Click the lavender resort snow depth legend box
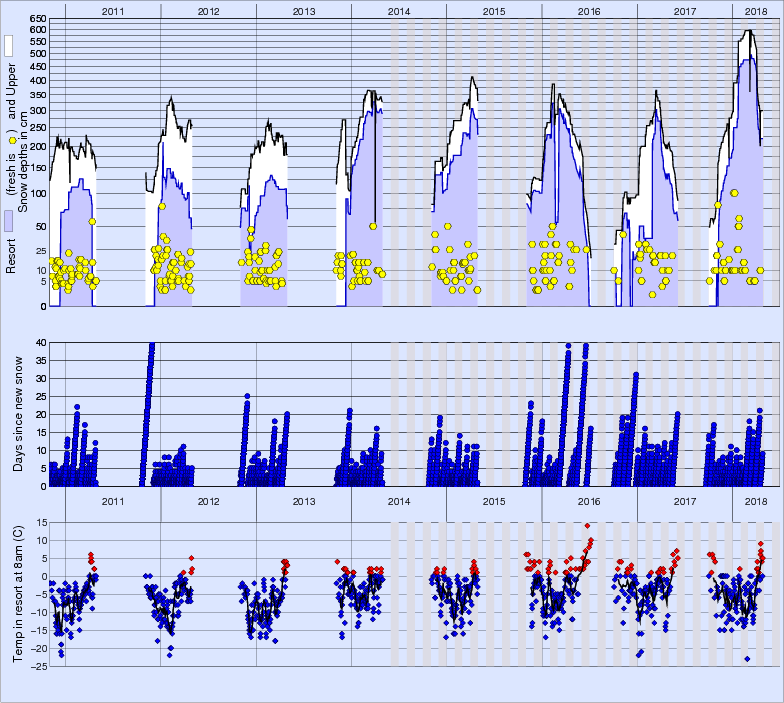784x703 pixels. click(x=9, y=220)
